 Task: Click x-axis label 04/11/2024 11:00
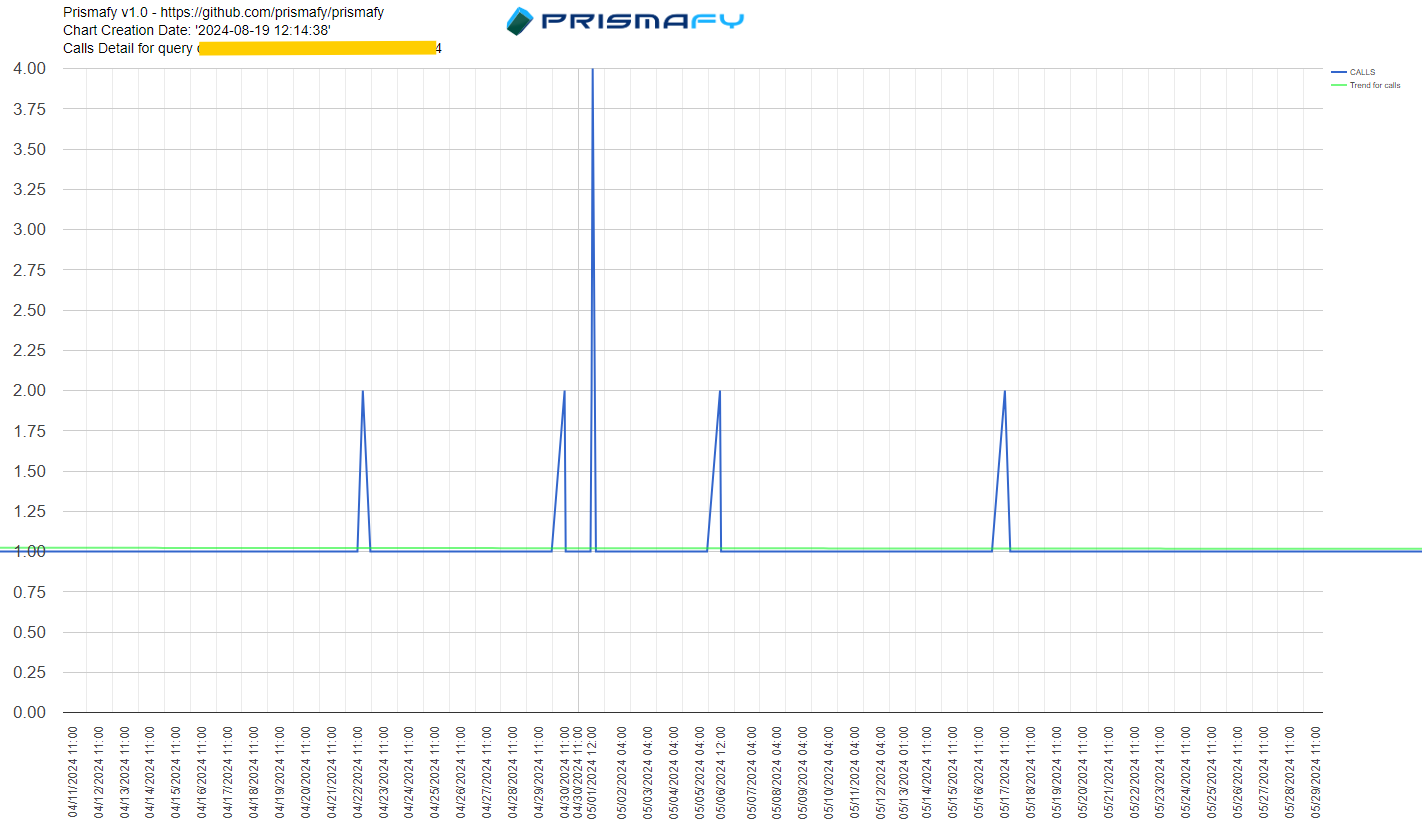(73, 772)
